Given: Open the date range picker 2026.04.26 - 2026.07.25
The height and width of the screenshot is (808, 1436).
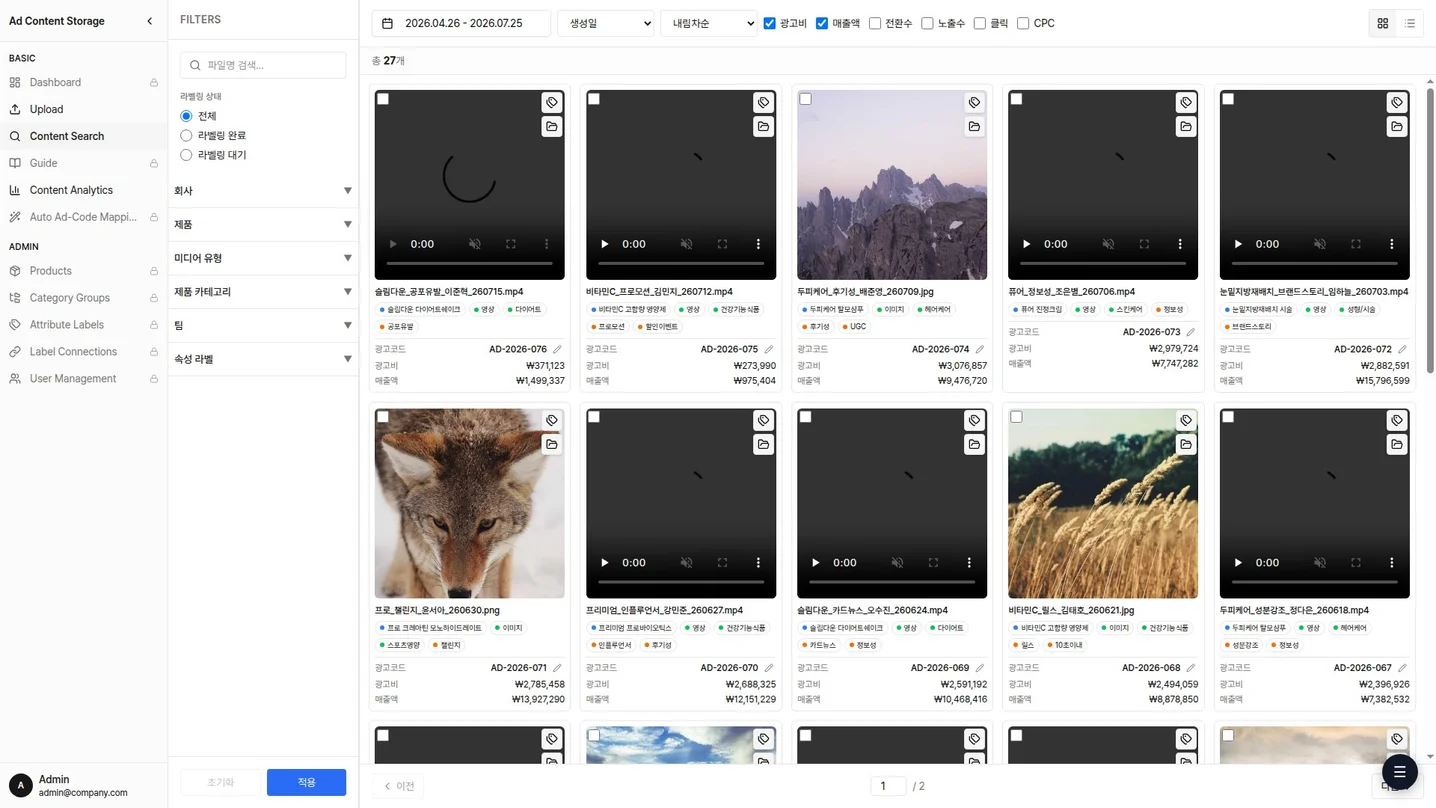Looking at the screenshot, I should point(461,23).
